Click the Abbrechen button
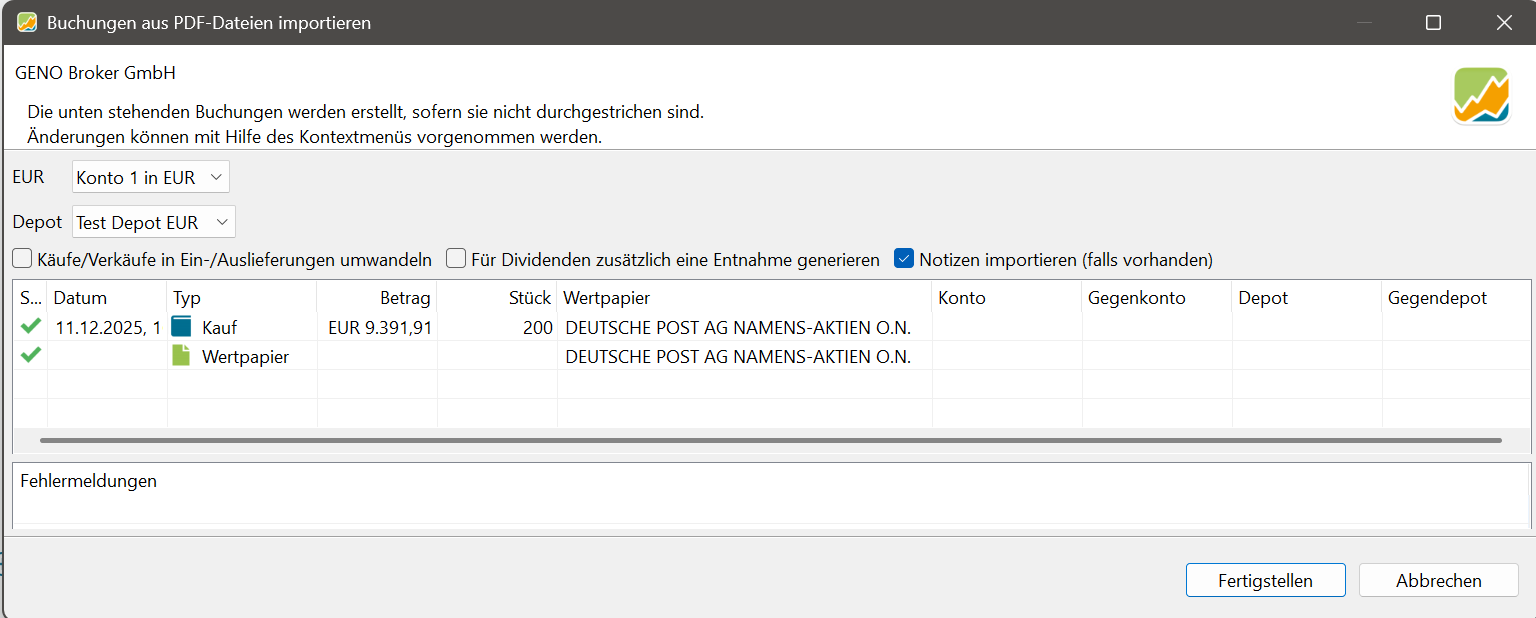This screenshot has width=1536, height=618. (x=1438, y=580)
